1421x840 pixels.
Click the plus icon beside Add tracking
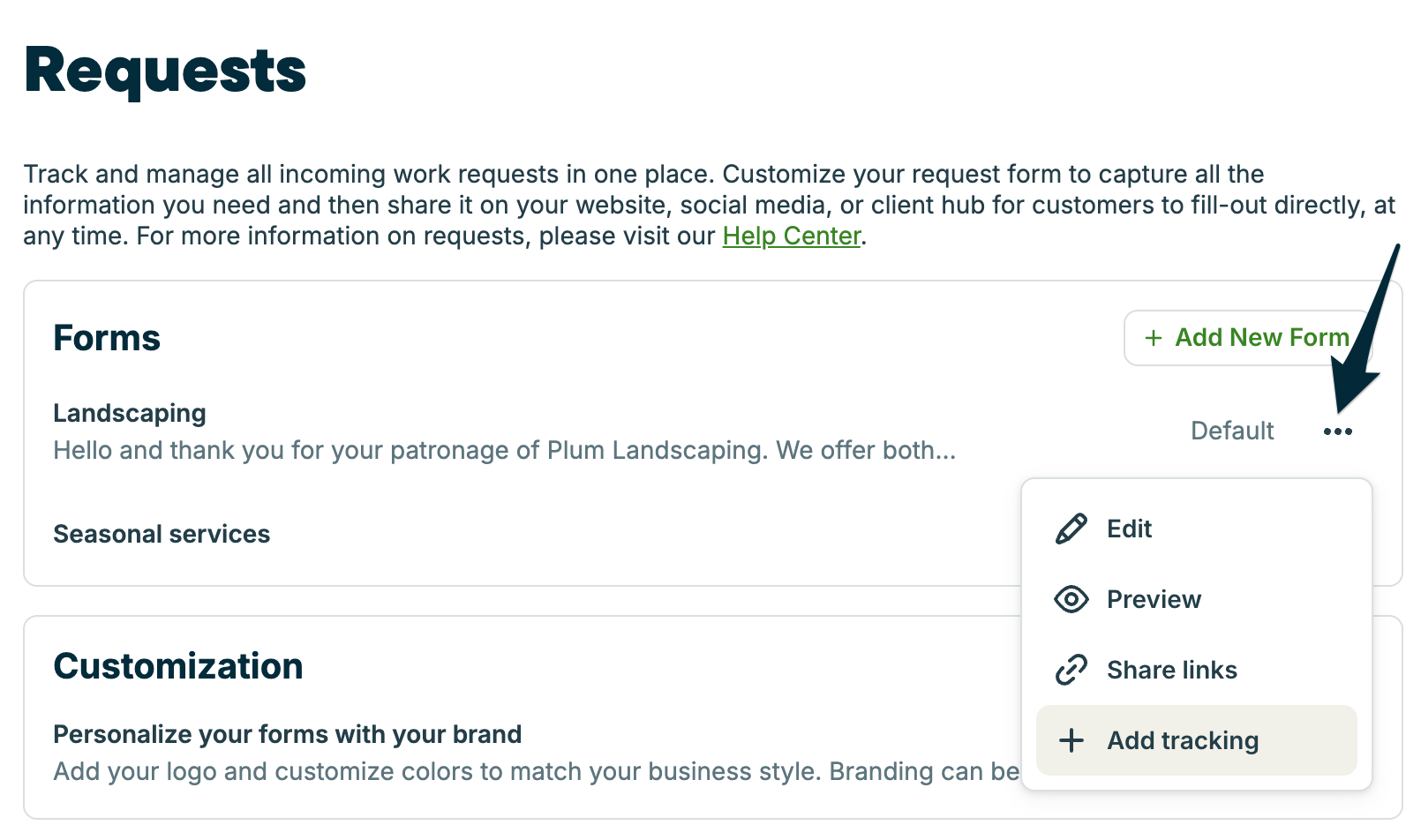click(x=1071, y=740)
